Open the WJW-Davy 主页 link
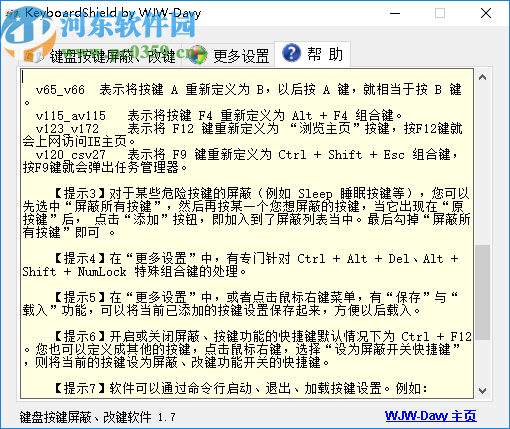510x429 pixels. (x=430, y=416)
